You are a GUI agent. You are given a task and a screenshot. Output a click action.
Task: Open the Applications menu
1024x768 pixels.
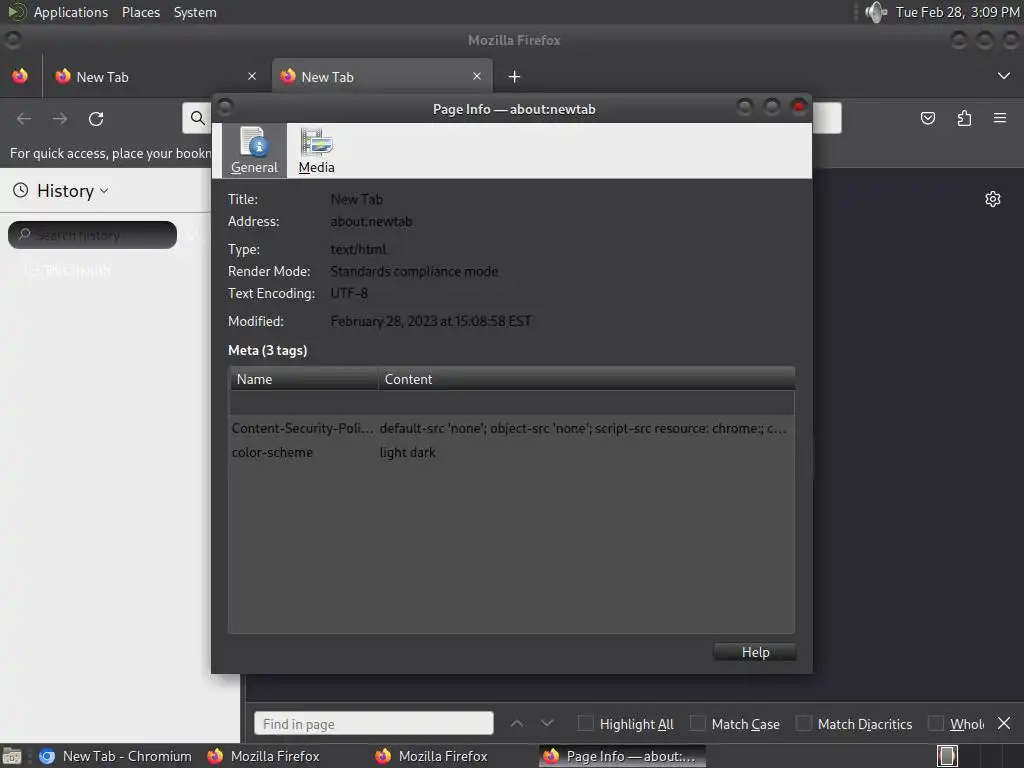pyautogui.click(x=71, y=12)
